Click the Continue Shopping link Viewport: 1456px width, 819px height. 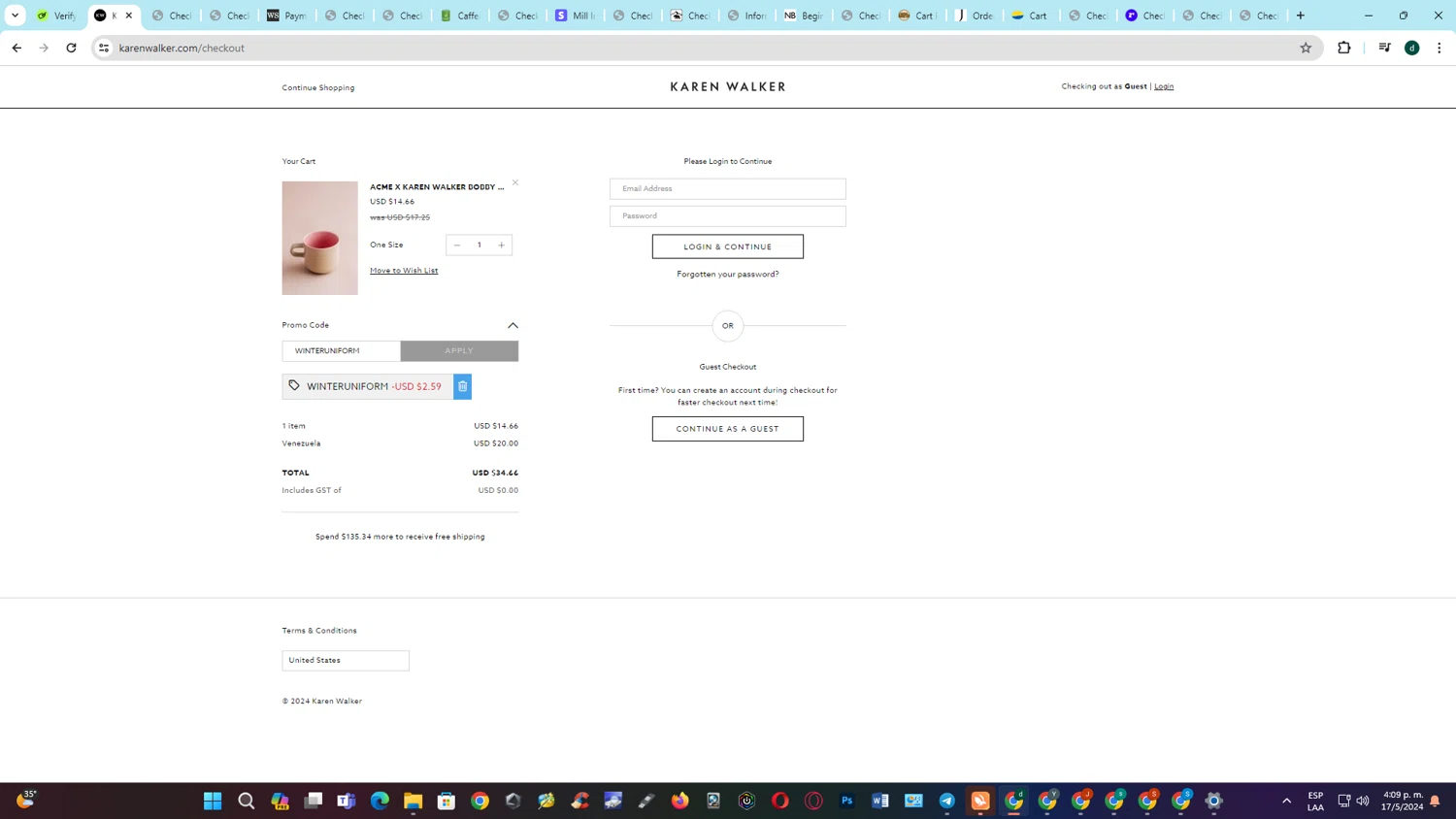tap(318, 87)
